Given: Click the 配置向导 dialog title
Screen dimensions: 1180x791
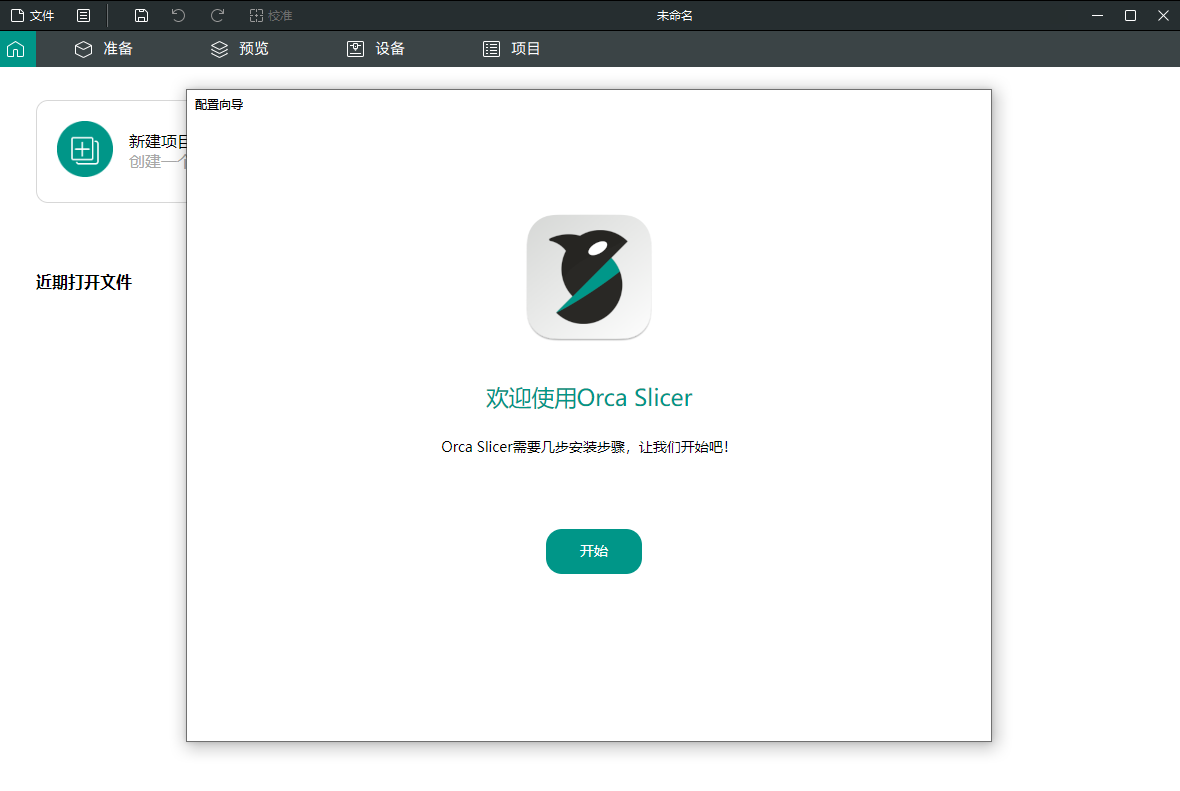Looking at the screenshot, I should [x=219, y=104].
